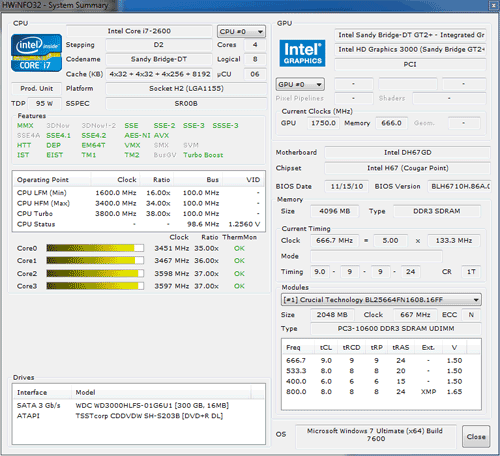This screenshot has width=500, height=456.
Task: Click the Drives Model column header
Action: (161, 392)
